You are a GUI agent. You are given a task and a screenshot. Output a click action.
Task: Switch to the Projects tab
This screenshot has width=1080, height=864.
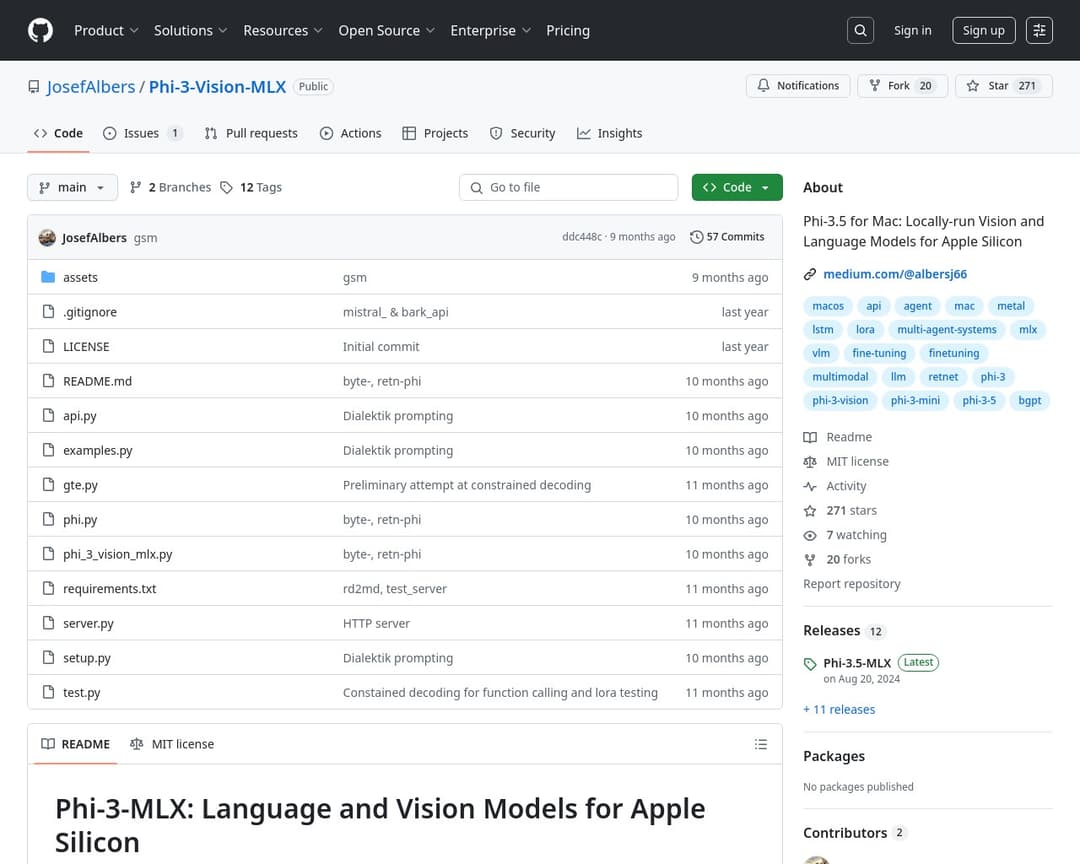435,134
